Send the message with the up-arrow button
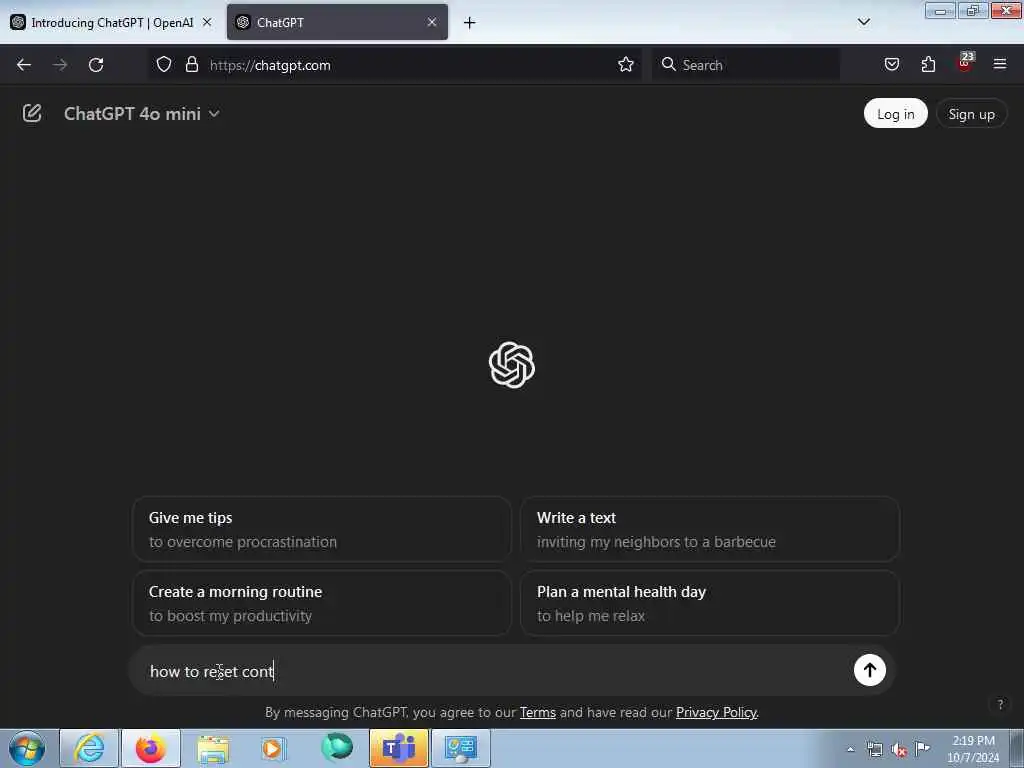The width and height of the screenshot is (1024, 768). 869,670
